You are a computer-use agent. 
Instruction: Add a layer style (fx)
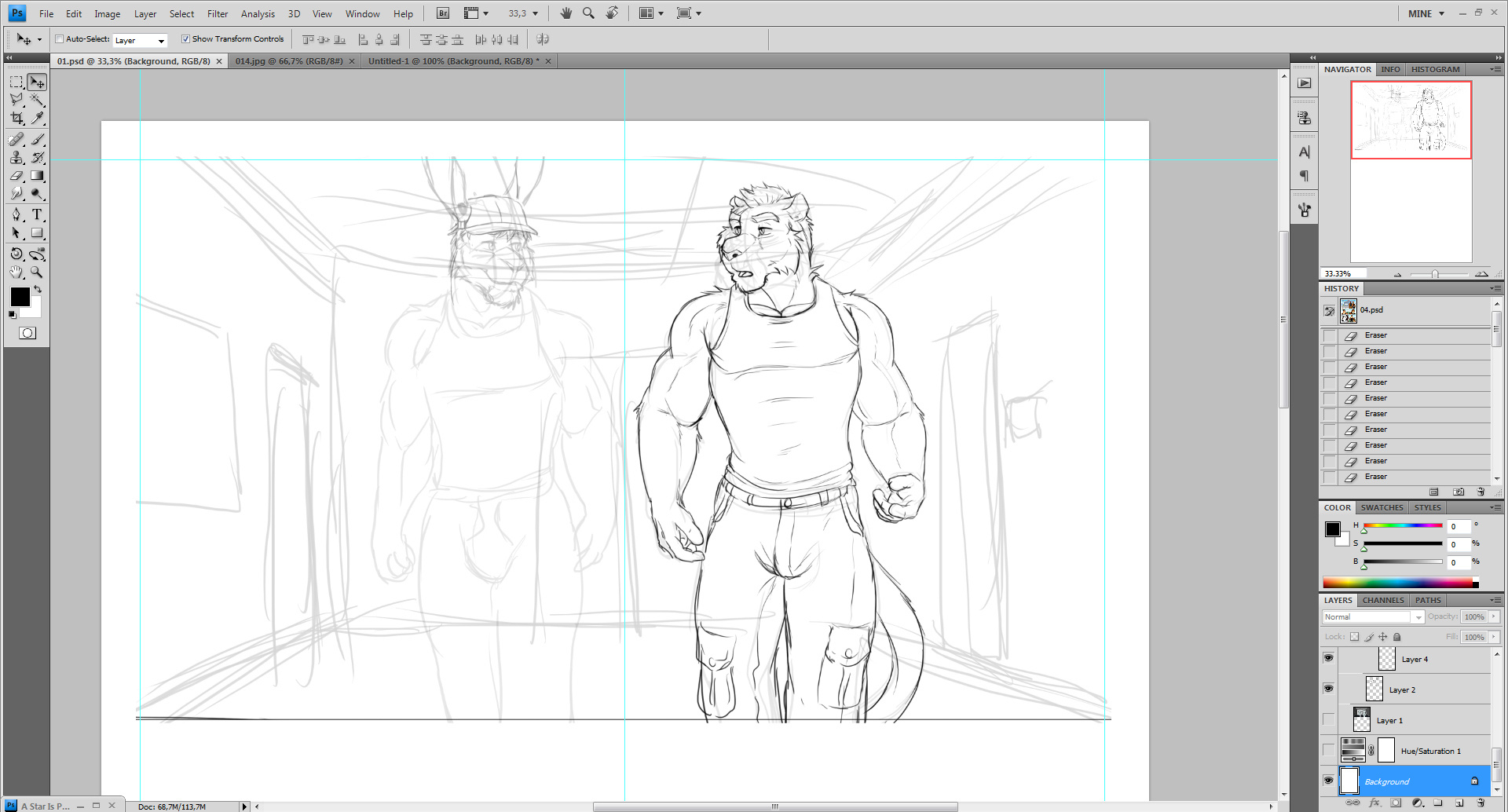pyautogui.click(x=1374, y=803)
